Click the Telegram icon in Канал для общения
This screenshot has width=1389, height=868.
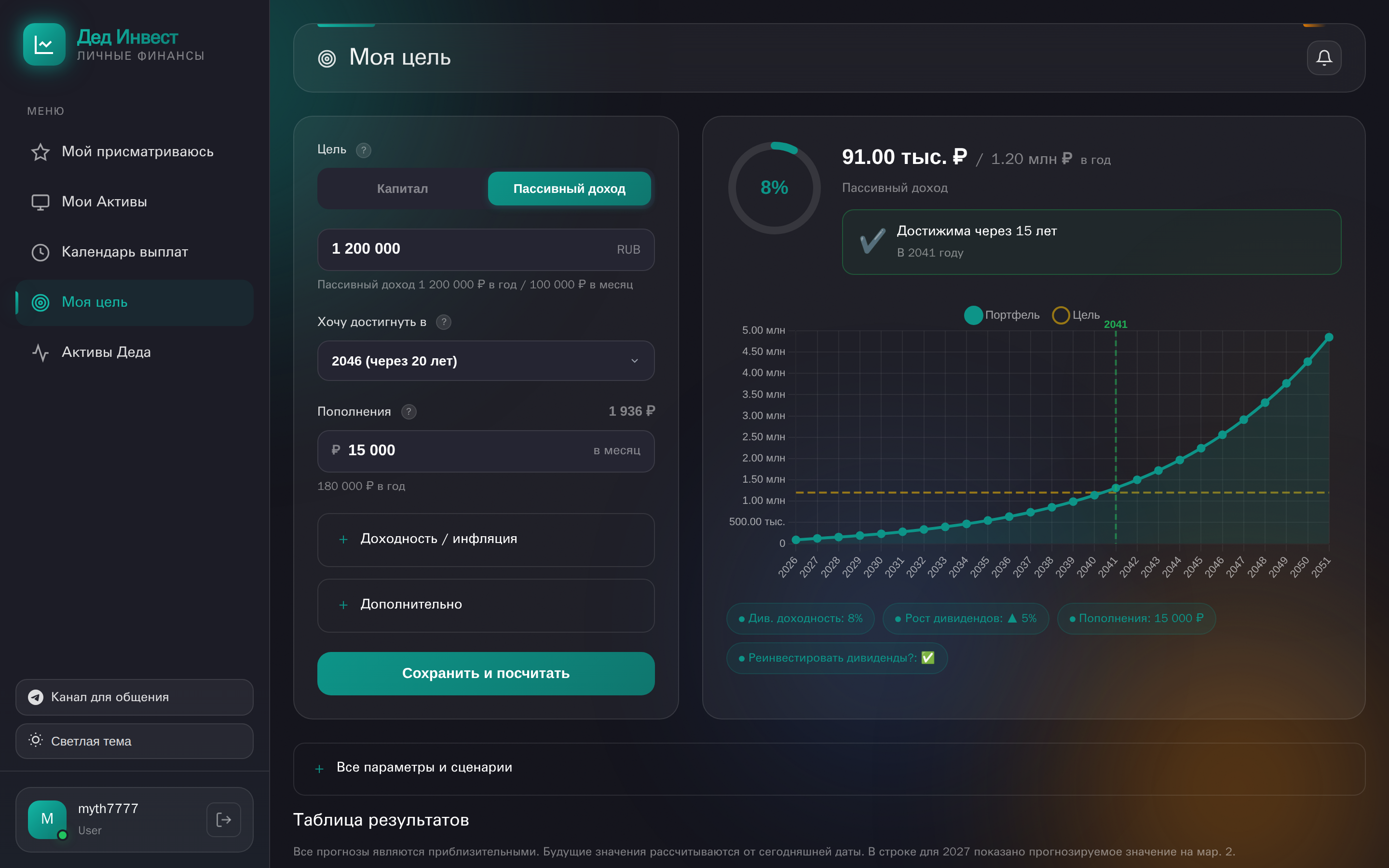(x=36, y=697)
